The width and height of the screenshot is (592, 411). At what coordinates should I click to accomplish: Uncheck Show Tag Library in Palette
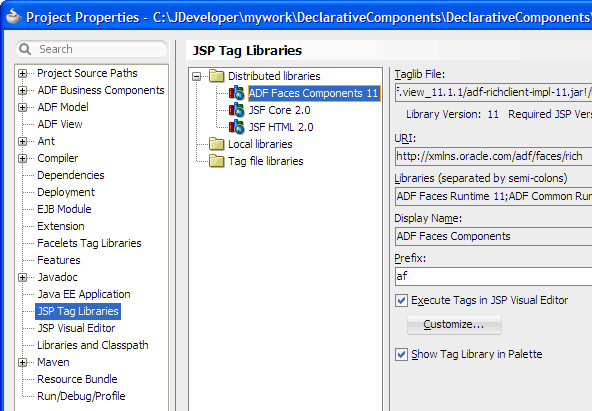[401, 354]
